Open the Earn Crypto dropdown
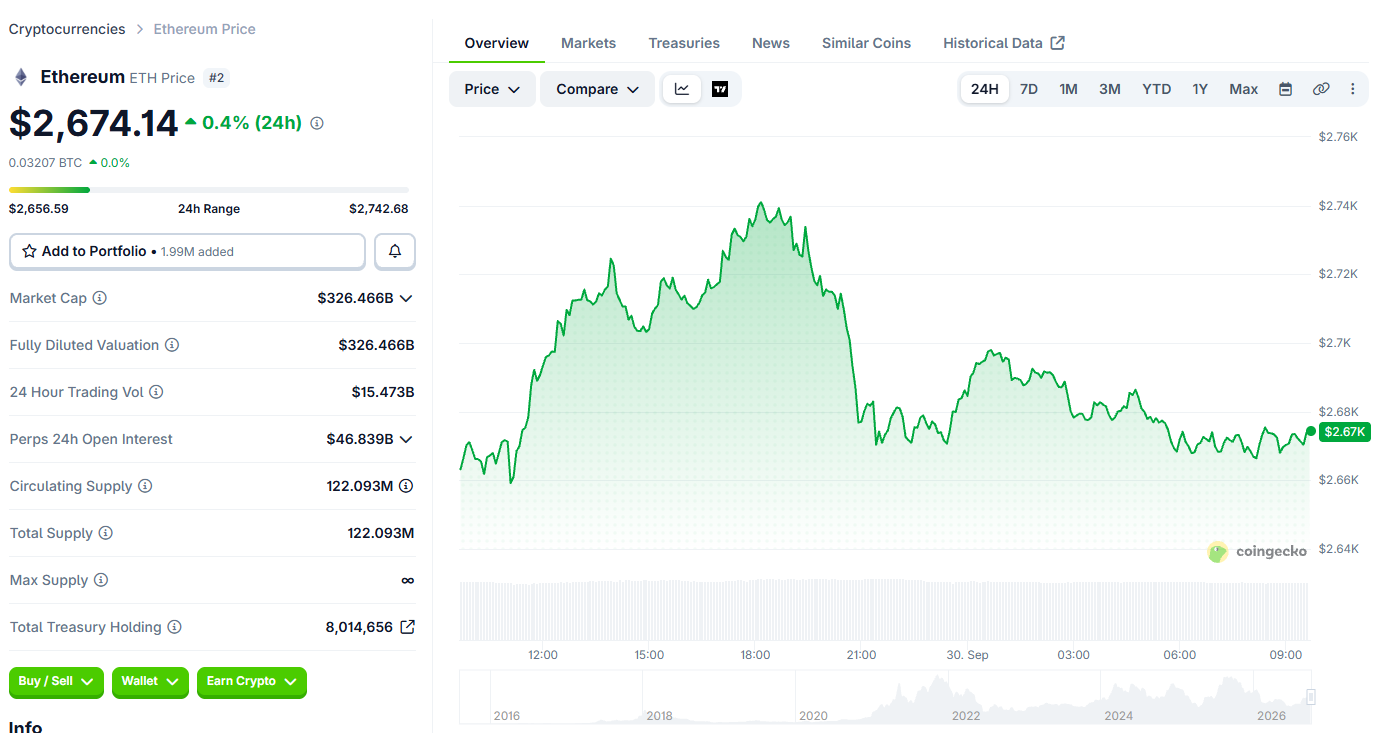The height and width of the screenshot is (733, 1377). point(252,682)
